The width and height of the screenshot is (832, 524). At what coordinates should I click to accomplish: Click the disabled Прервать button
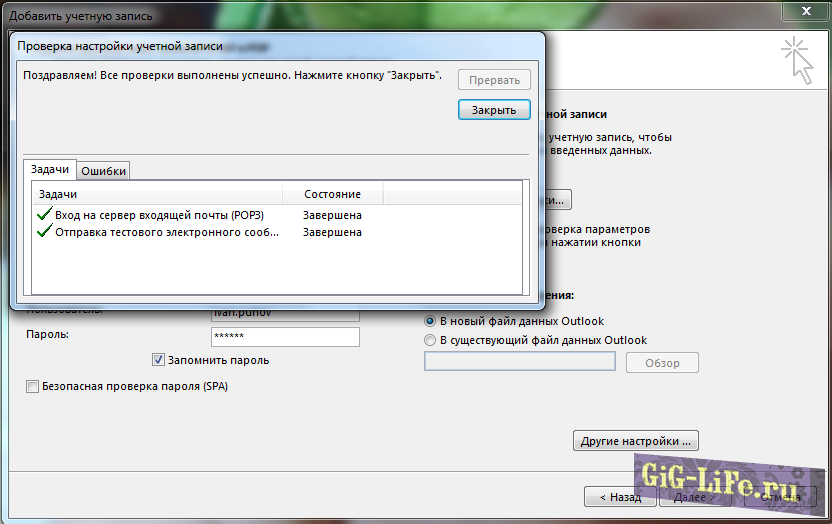[x=494, y=80]
